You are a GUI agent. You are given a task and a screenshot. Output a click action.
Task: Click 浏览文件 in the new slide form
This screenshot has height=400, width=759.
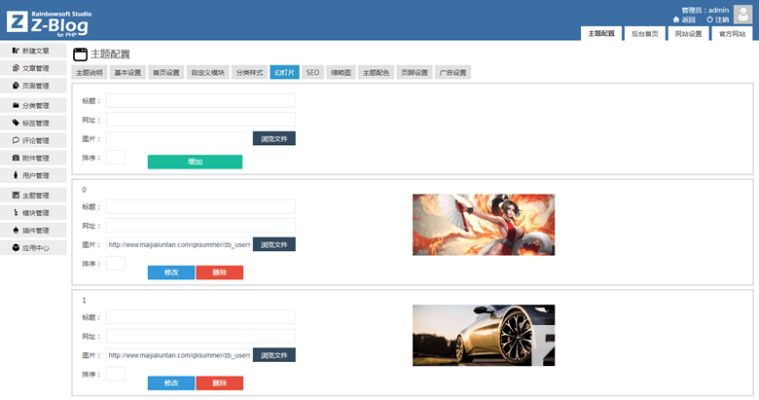(x=274, y=139)
